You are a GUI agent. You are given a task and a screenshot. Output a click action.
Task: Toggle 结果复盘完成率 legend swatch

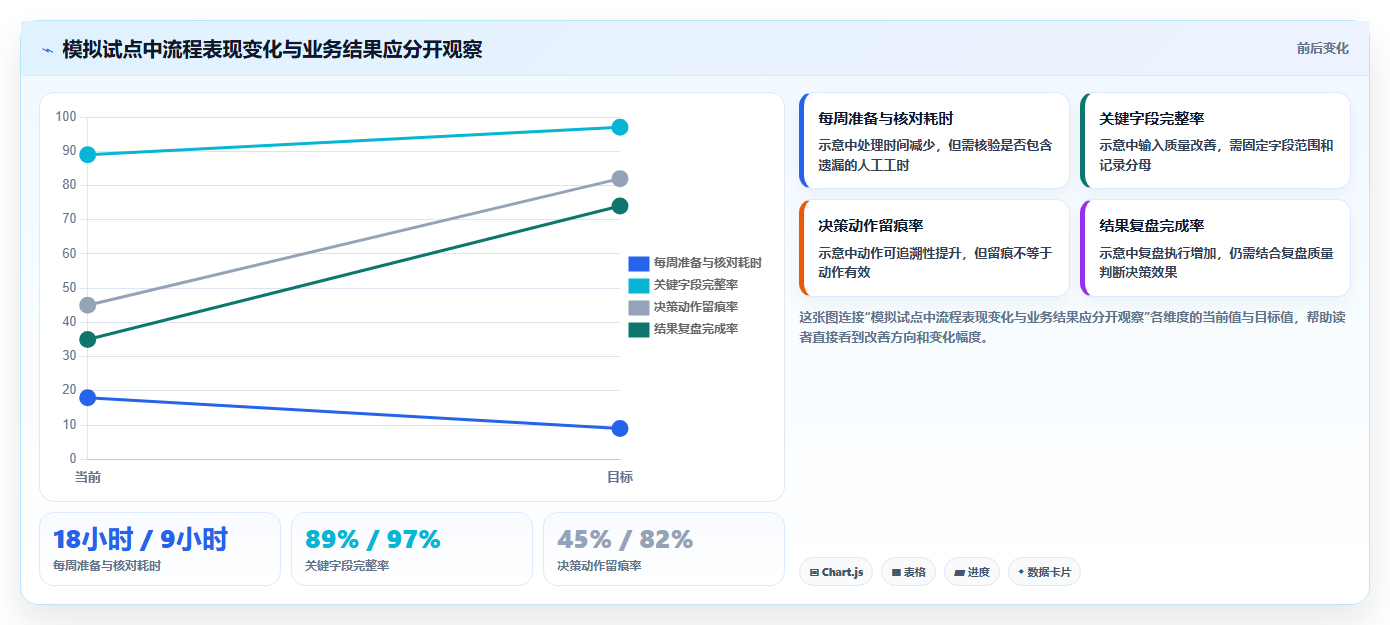(638, 329)
